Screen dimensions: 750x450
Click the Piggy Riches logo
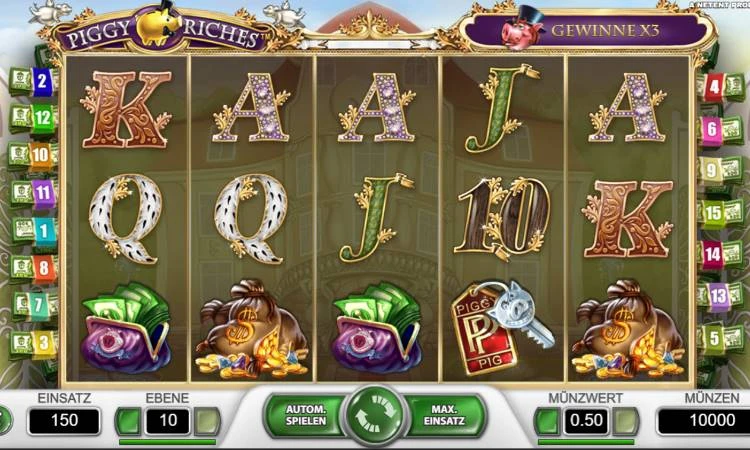pyautogui.click(x=163, y=30)
